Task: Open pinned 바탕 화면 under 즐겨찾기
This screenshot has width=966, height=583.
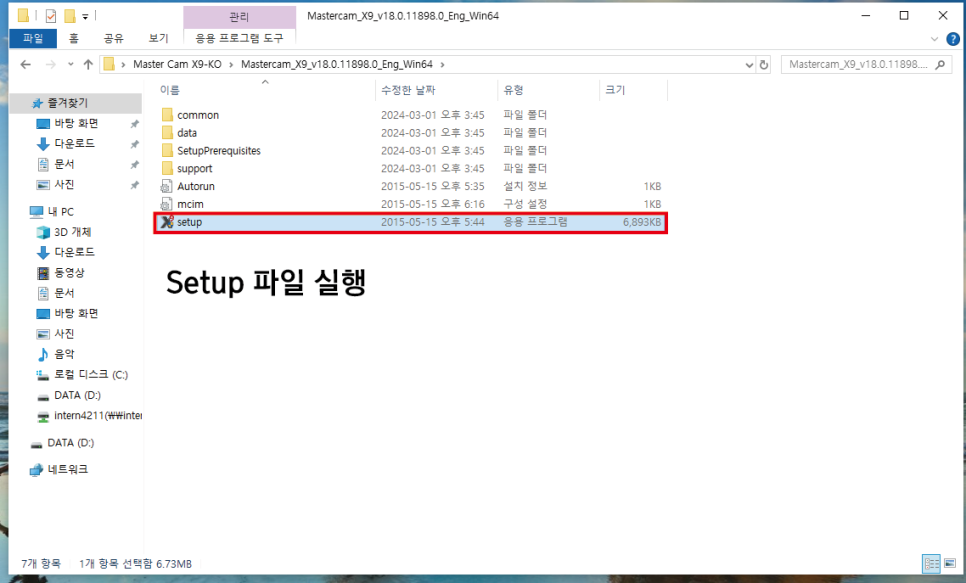Action: point(76,123)
